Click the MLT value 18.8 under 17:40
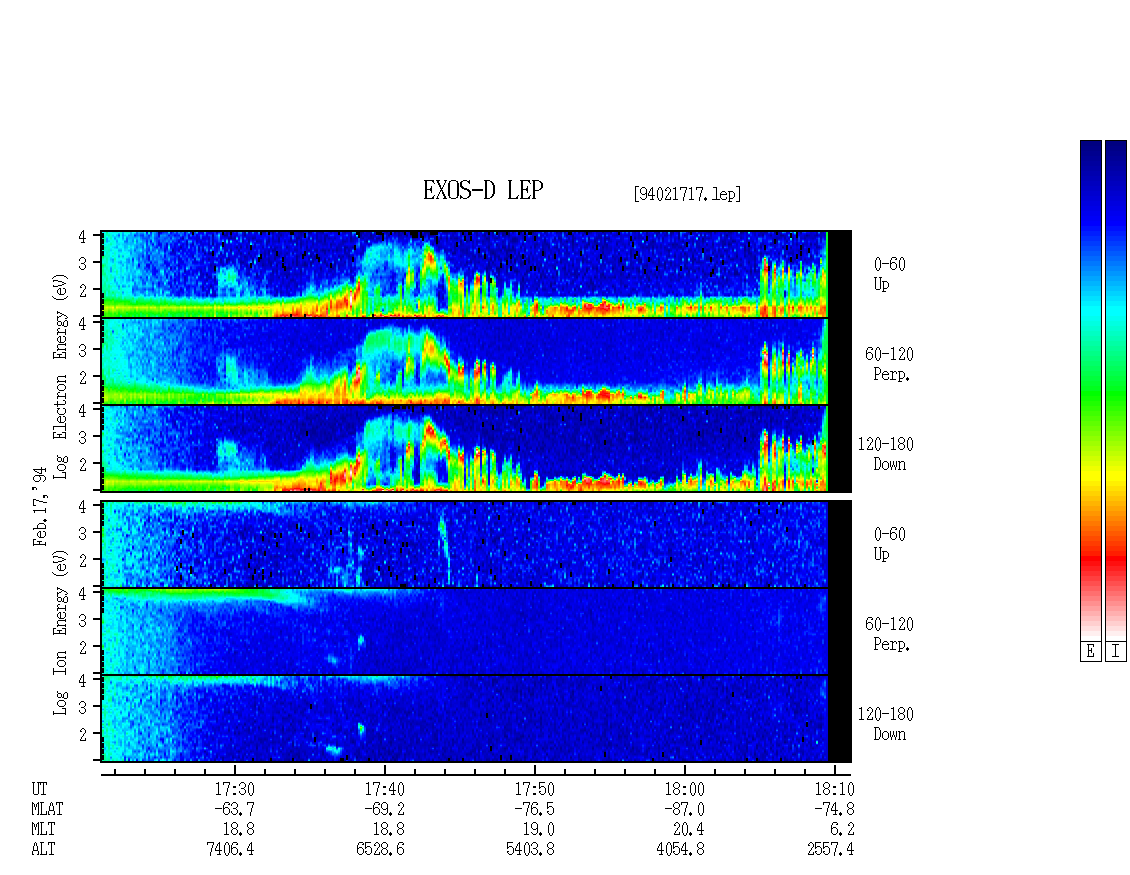 (388, 830)
